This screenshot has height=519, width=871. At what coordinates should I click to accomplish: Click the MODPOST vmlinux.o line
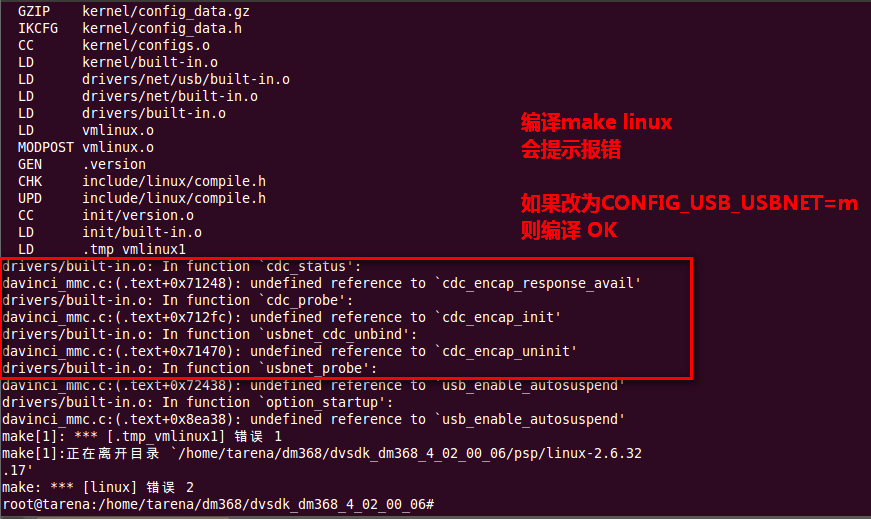point(86,148)
